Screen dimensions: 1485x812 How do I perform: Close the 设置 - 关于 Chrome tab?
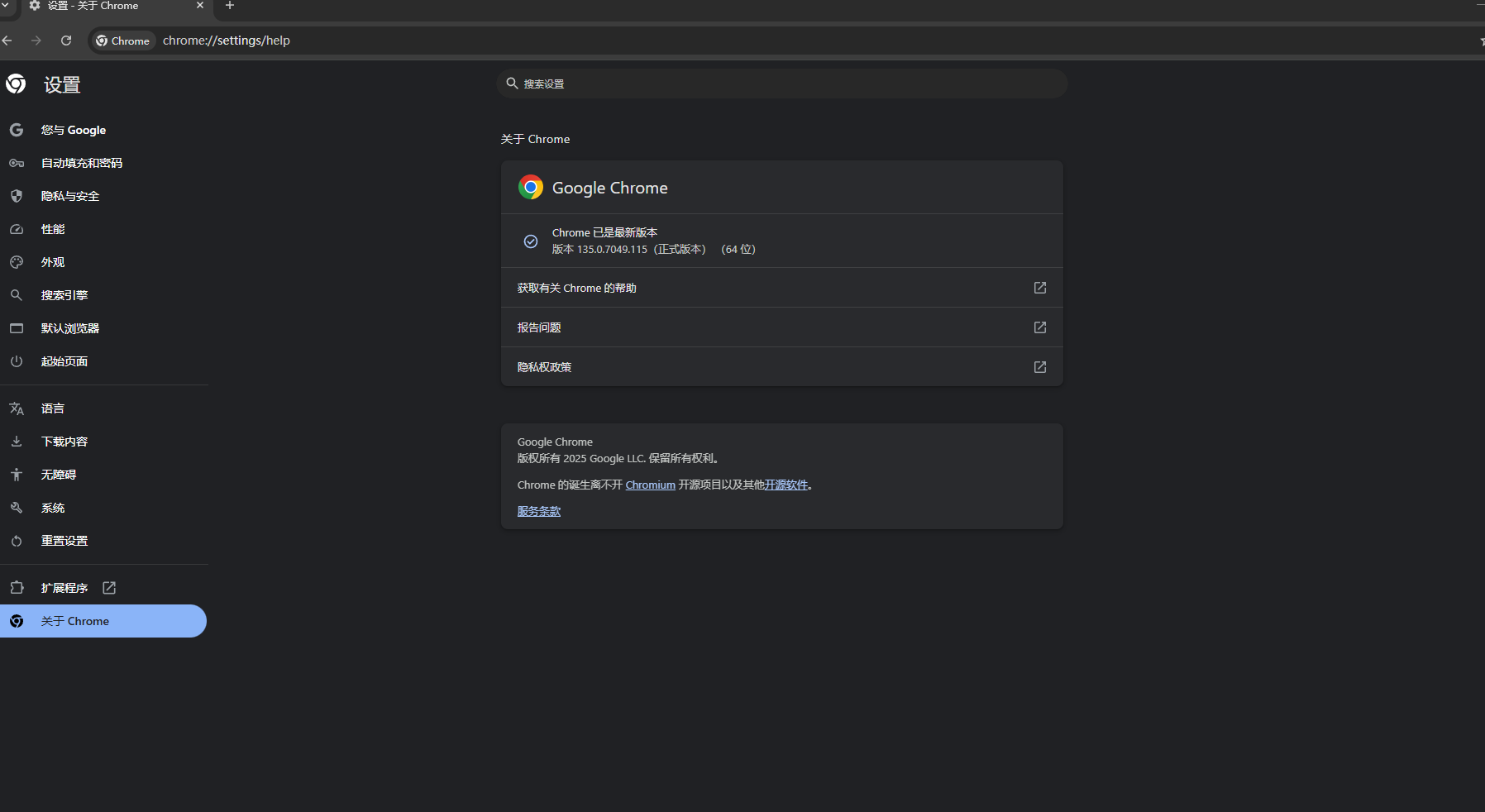pyautogui.click(x=199, y=6)
